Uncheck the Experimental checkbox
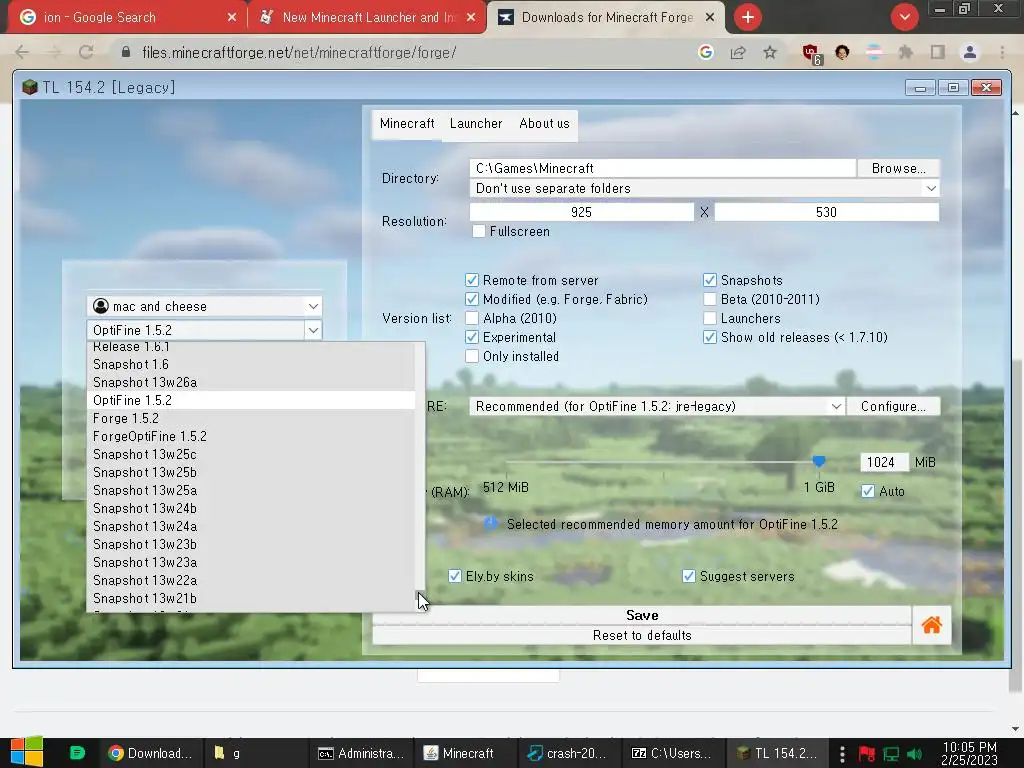The width and height of the screenshot is (1024, 768). 472,337
